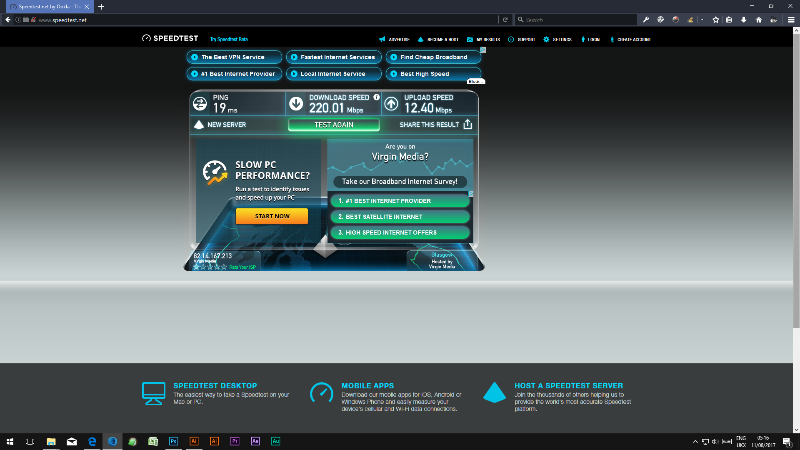Click the www.speedtest.net address bar
Viewport: 800px width, 450px height.
[x=265, y=20]
